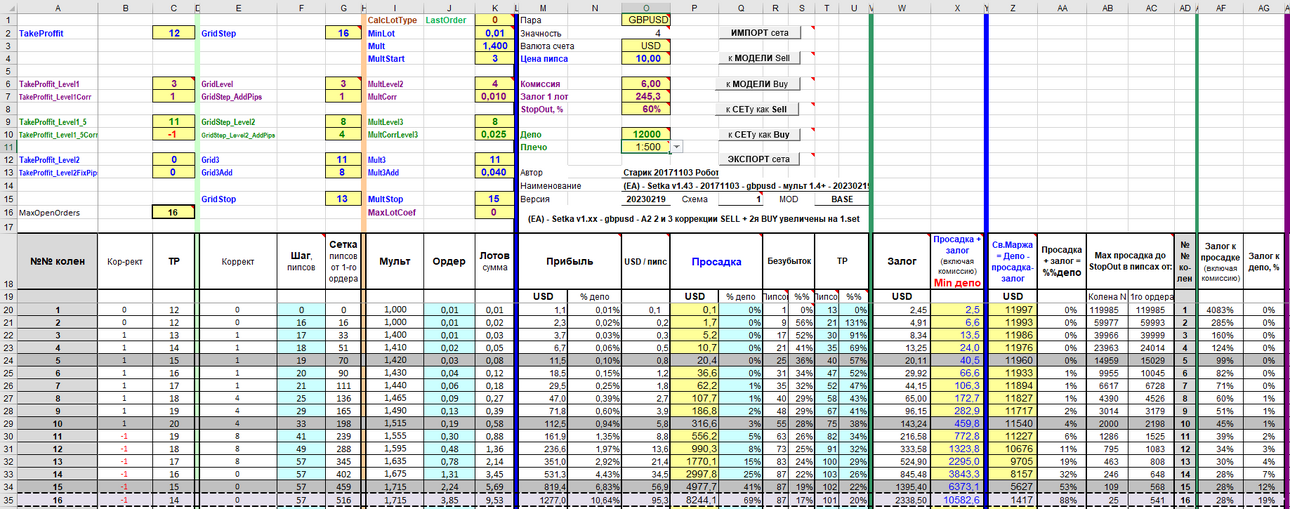This screenshot has width=1290, height=509.
Task: Click the Безубыток table header
Action: tap(788, 261)
